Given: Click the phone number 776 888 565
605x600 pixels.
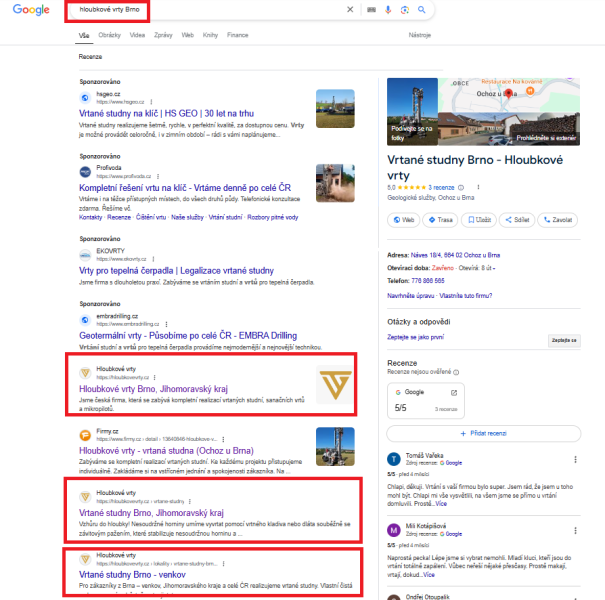Looking at the screenshot, I should tap(428, 281).
